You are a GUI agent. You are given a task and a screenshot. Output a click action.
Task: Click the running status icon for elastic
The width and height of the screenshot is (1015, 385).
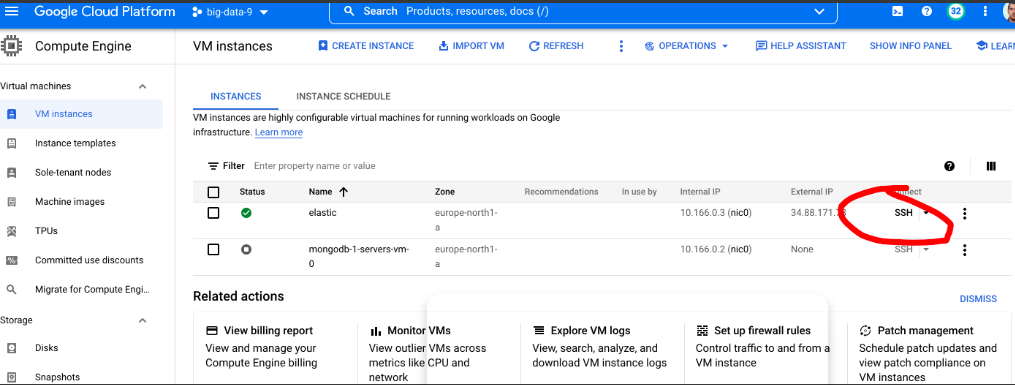pos(246,212)
